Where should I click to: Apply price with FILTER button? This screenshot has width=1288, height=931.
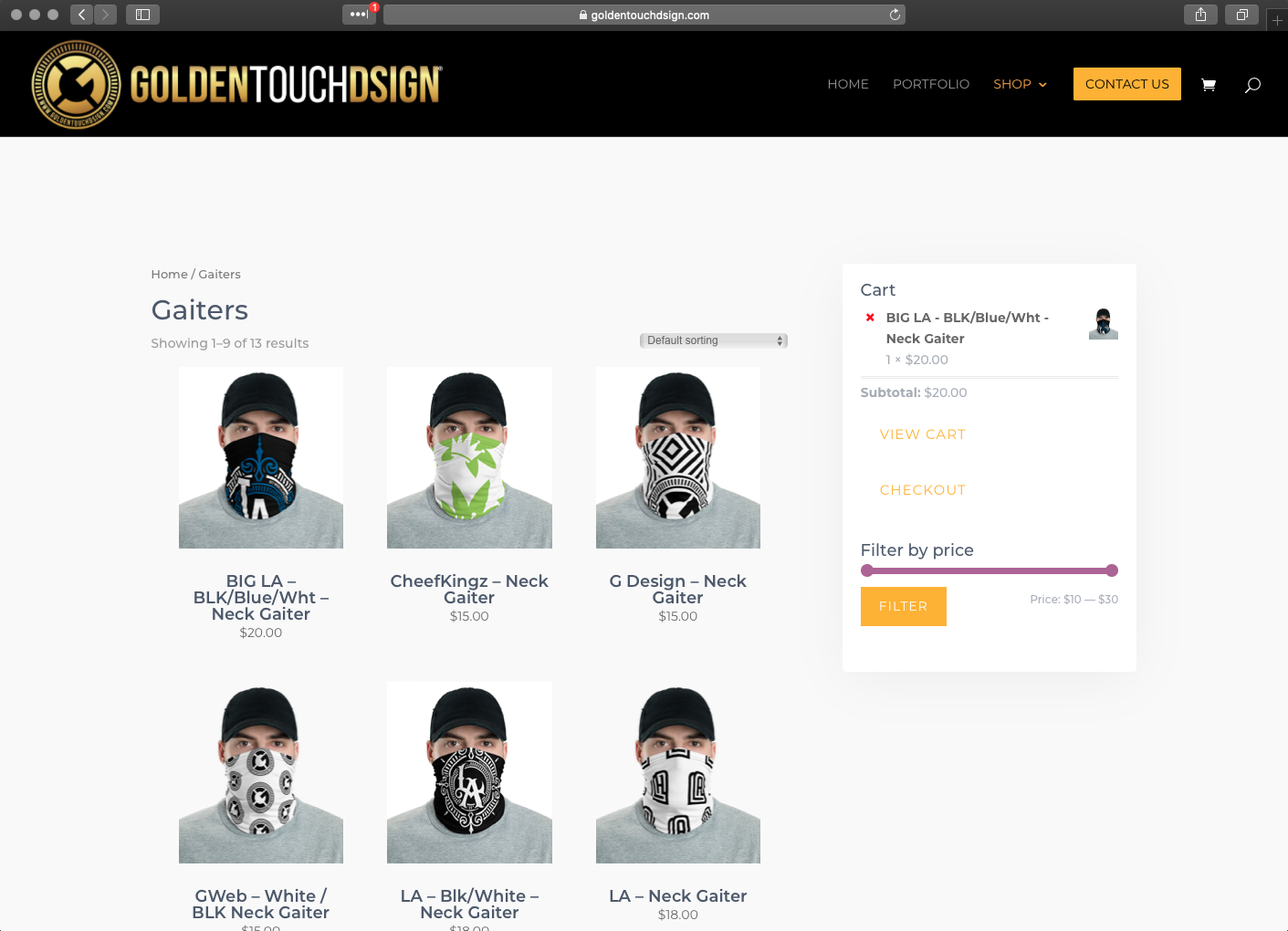(x=903, y=606)
